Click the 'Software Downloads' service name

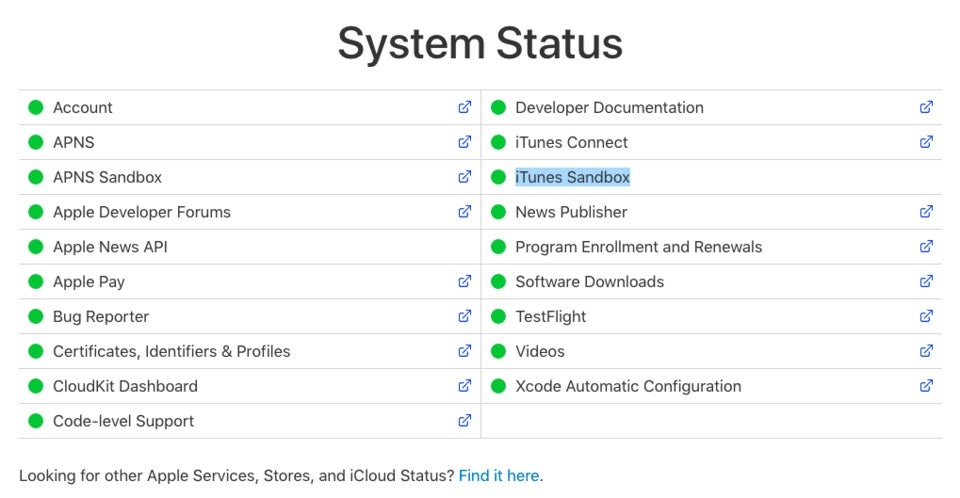point(590,281)
